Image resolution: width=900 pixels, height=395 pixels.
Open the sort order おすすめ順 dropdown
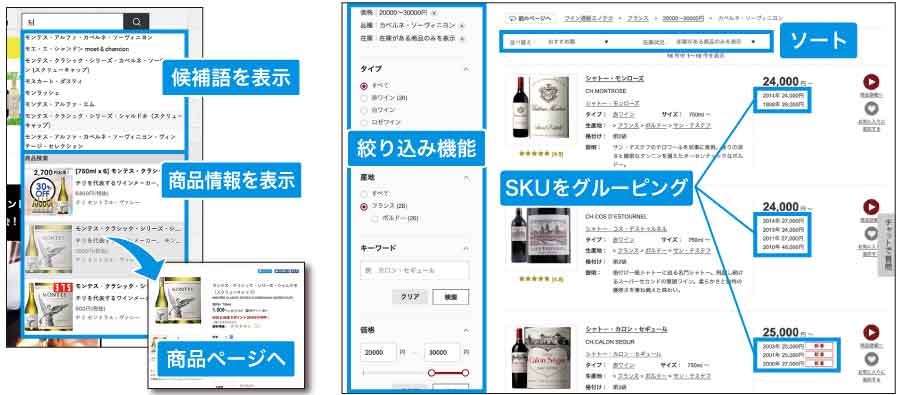click(x=577, y=42)
